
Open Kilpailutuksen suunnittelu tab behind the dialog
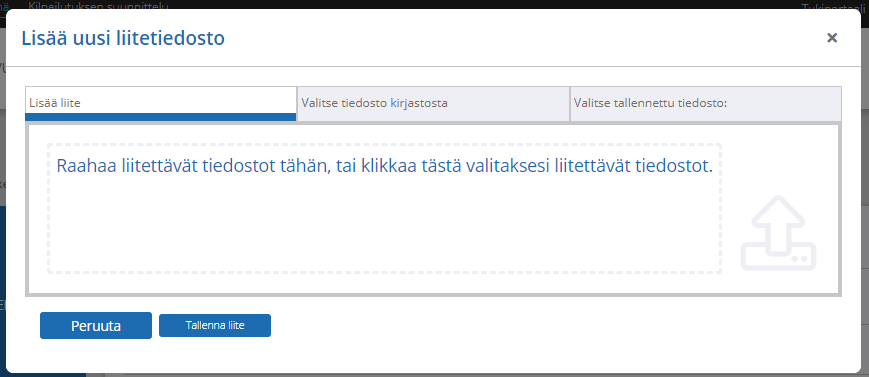click(98, 6)
